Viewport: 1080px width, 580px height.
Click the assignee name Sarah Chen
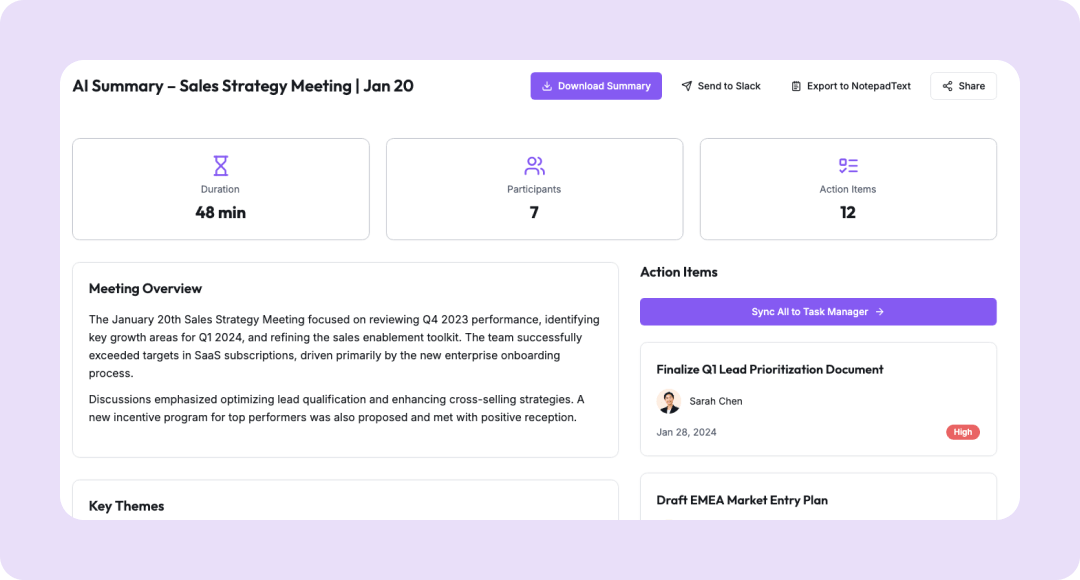point(715,401)
